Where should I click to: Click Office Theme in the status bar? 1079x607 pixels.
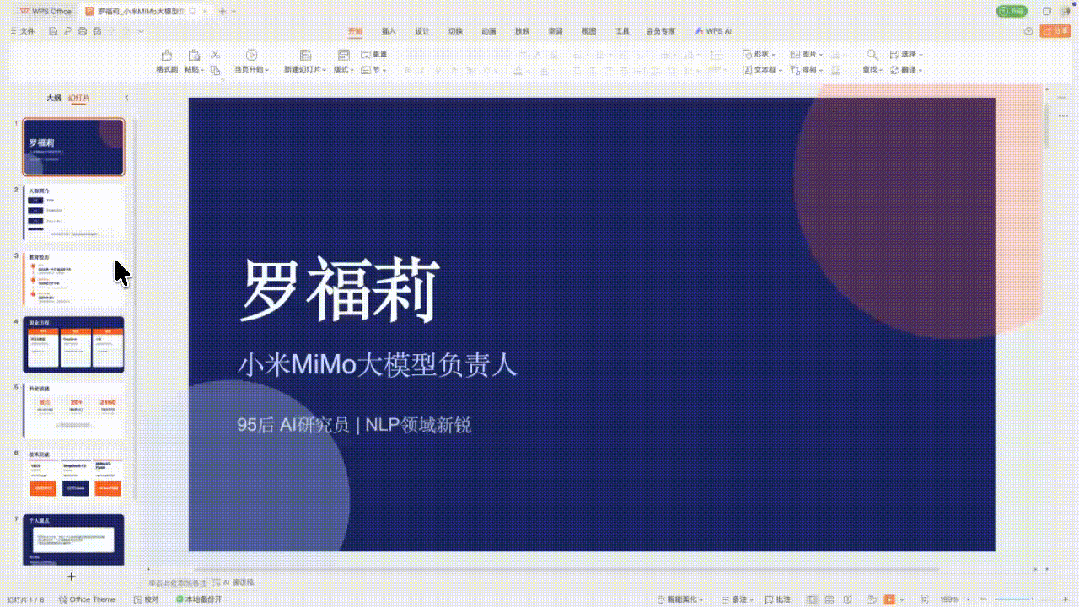tap(90, 598)
